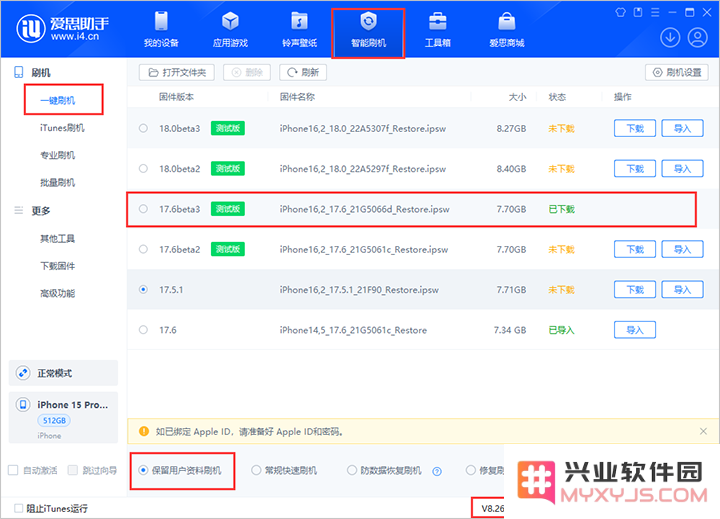Image resolution: width=720 pixels, height=519 pixels.
Task: Select the 17.6beta3 firmware radio button
Action: coord(143,209)
